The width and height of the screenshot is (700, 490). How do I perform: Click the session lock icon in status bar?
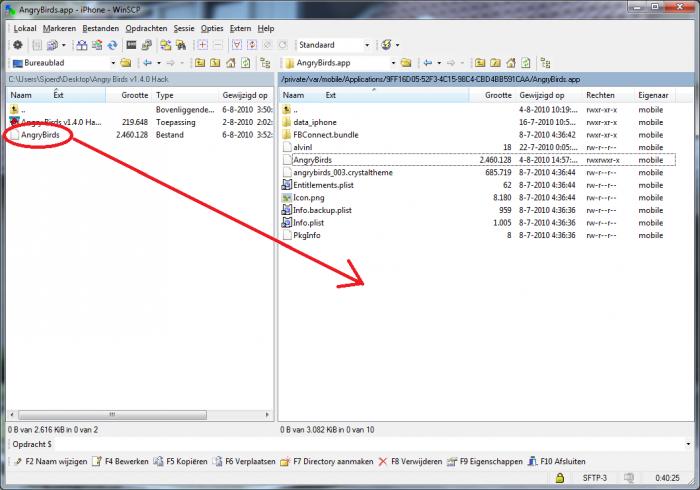pos(559,478)
